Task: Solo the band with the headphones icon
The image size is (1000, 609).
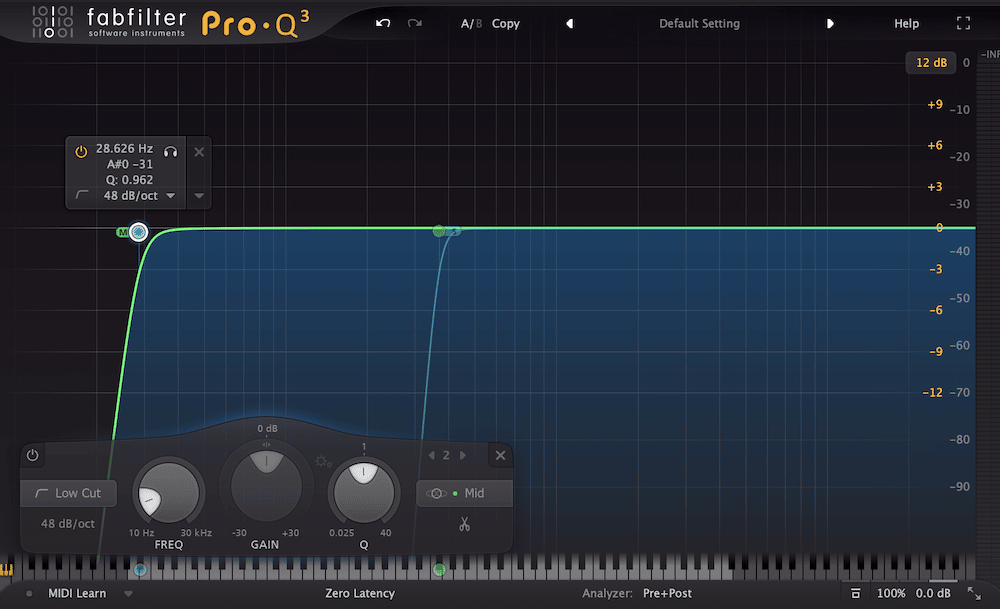Action: coord(170,152)
